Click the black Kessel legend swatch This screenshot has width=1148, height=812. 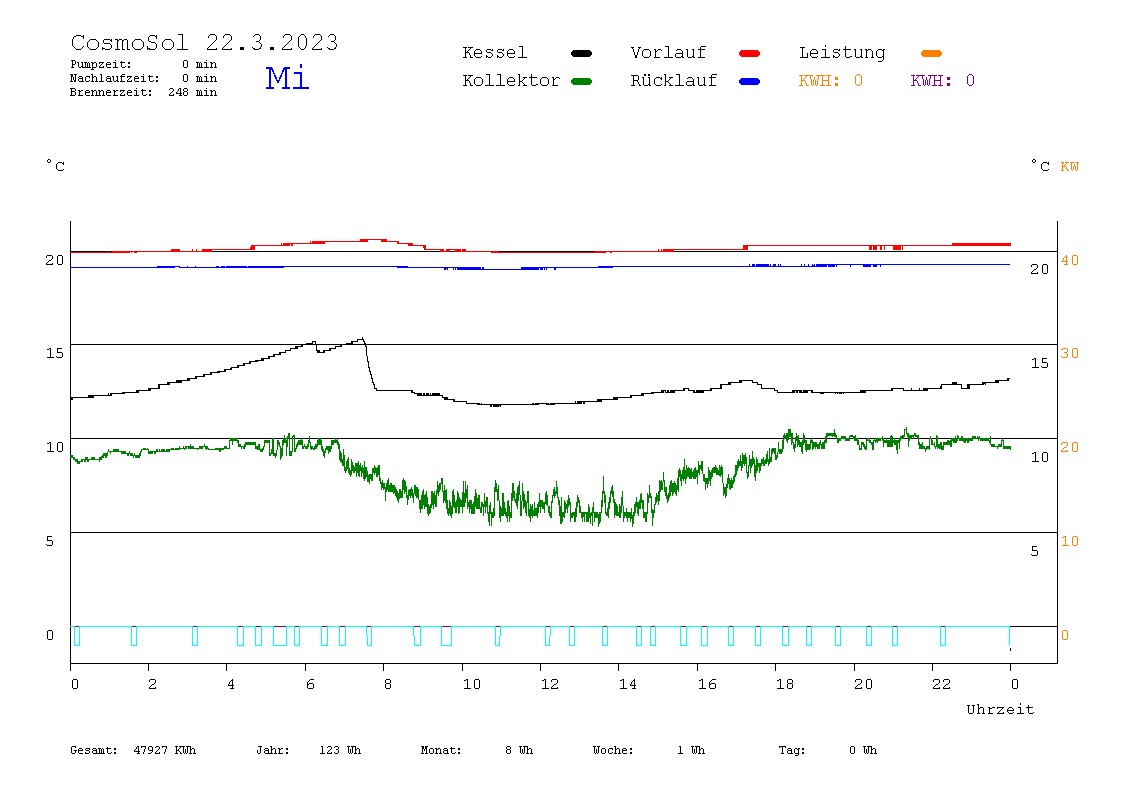coord(581,53)
